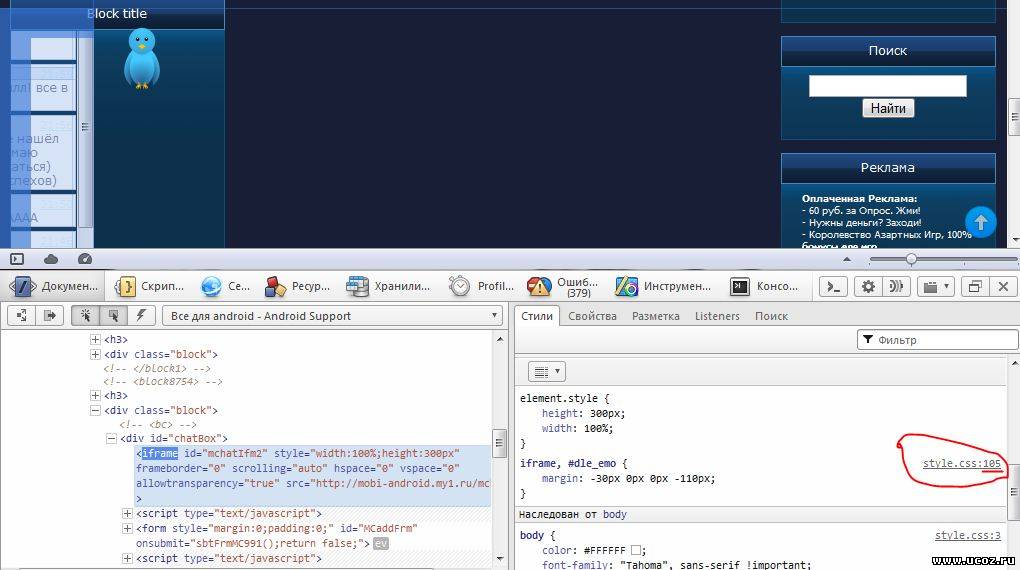The width and height of the screenshot is (1020, 570).
Task: Switch to the Свойства tab
Action: (x=592, y=316)
